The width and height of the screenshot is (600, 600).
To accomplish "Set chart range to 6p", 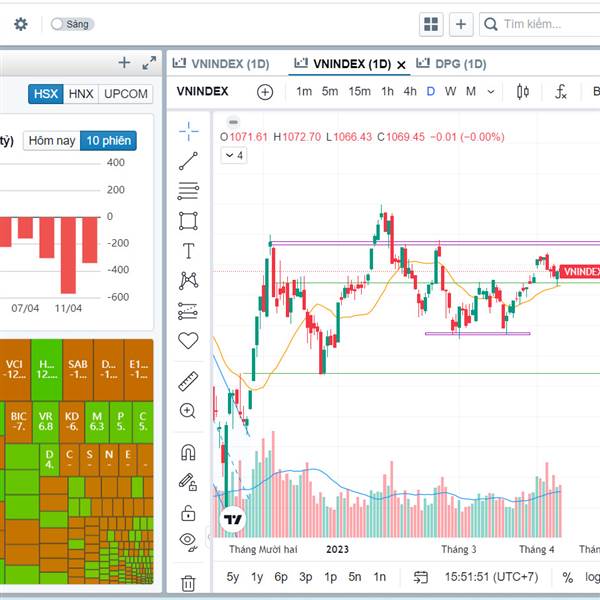I will coord(281,577).
